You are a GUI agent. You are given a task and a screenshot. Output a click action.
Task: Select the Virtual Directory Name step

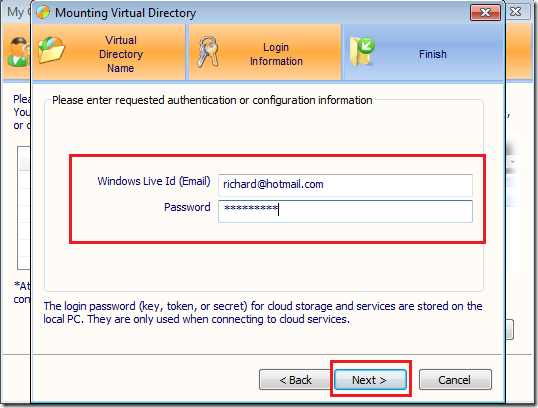[109, 52]
